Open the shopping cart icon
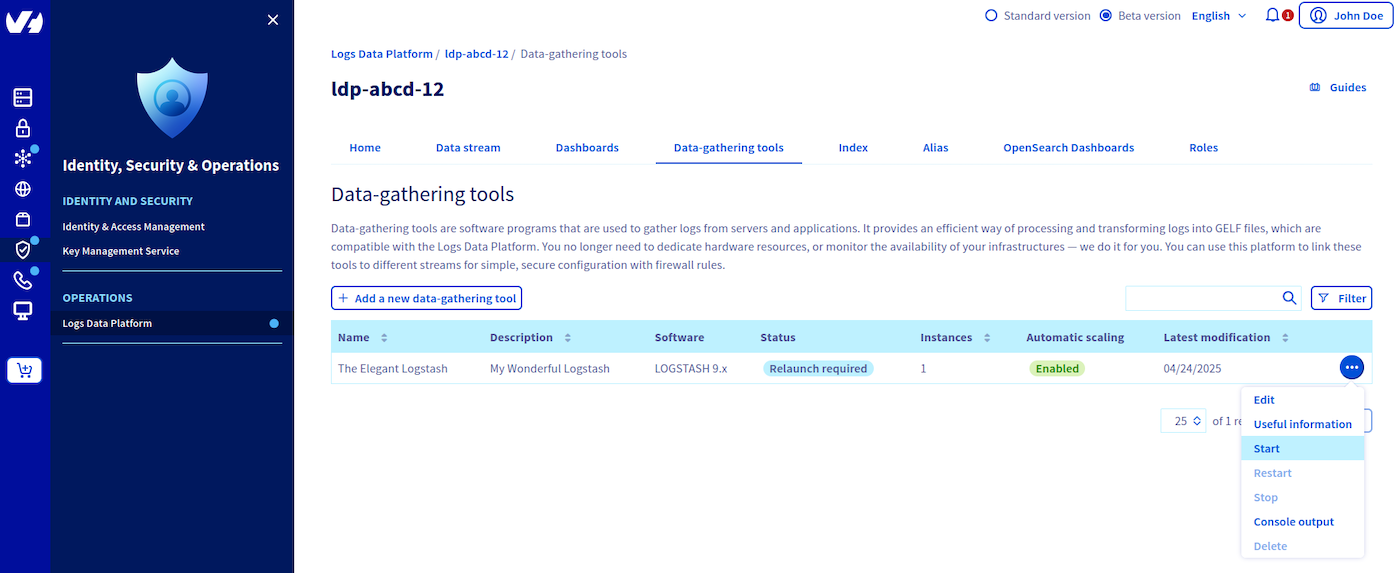Screen dimensions: 1400x573 [x=24, y=371]
